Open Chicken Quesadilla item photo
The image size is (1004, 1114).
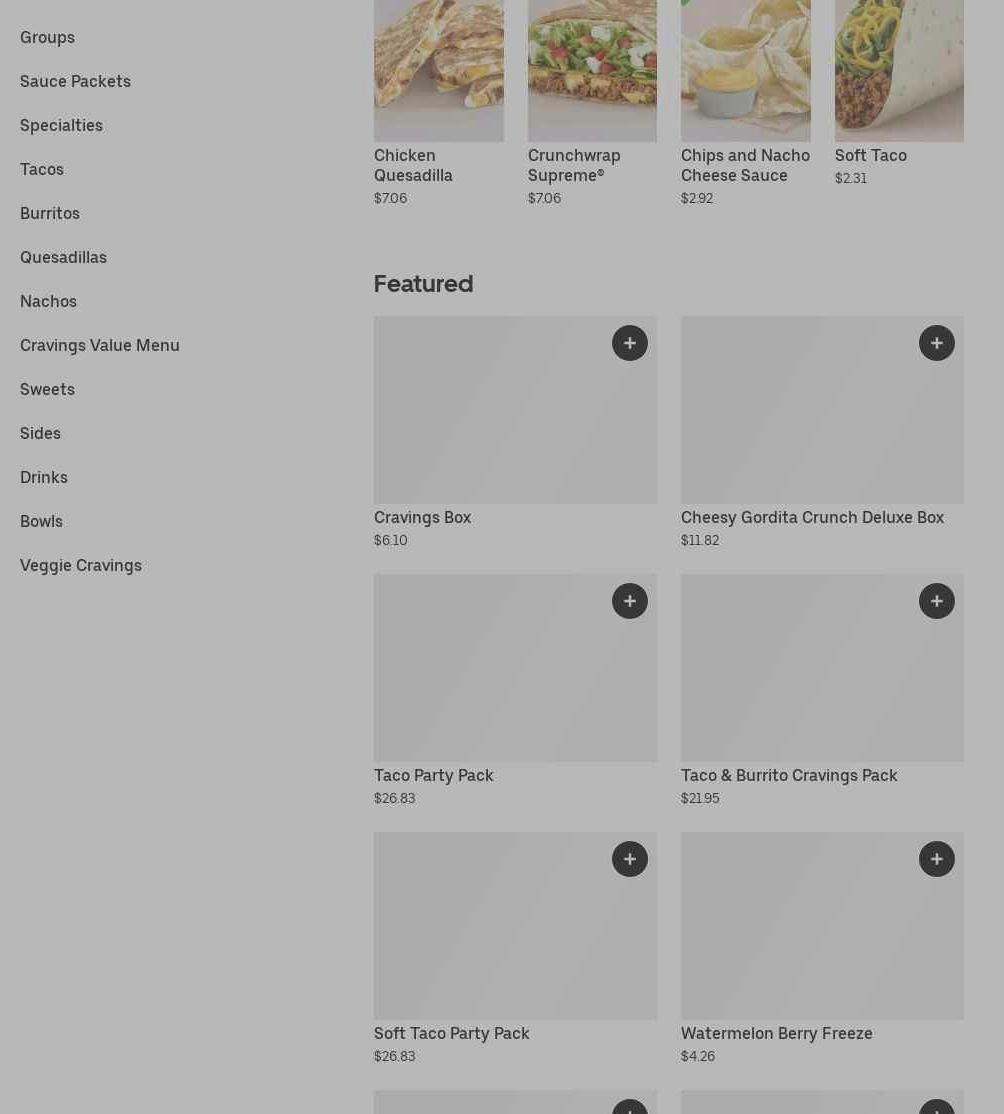(439, 71)
